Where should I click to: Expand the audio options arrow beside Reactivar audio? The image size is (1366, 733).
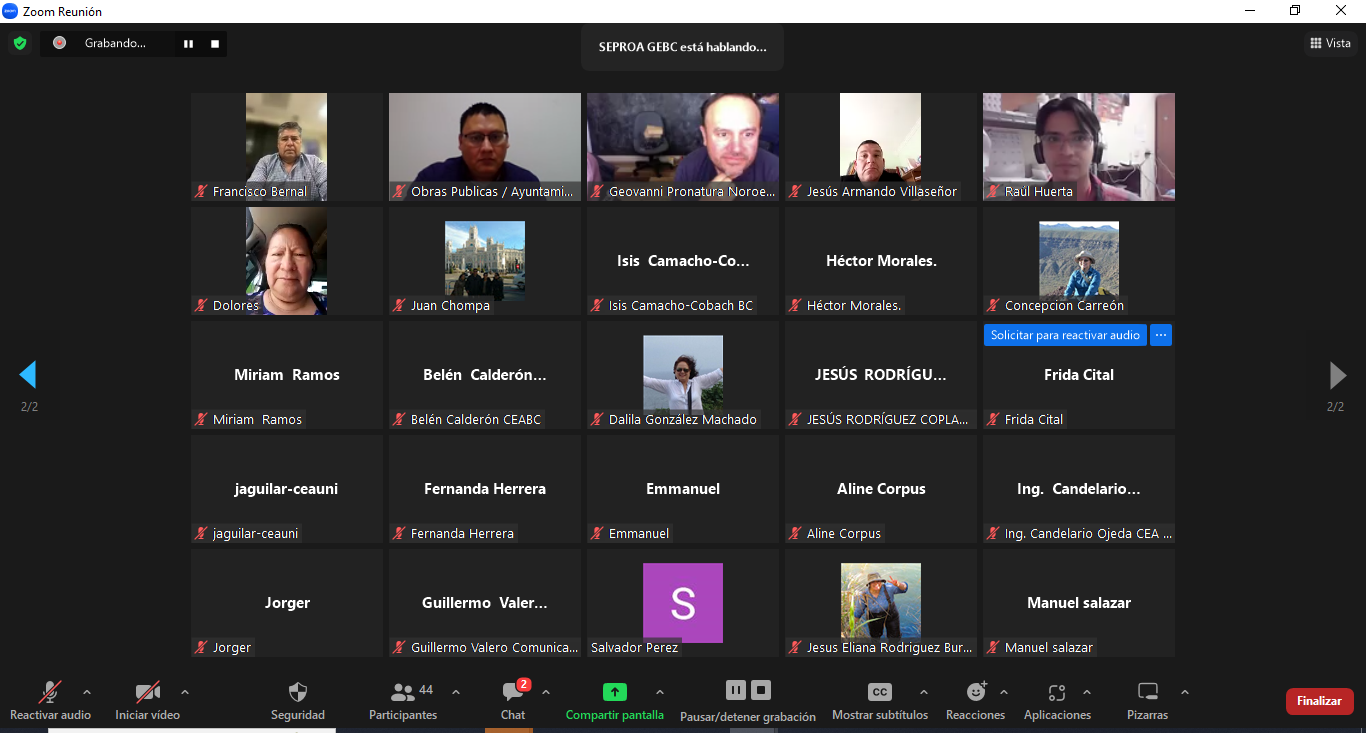[x=87, y=692]
